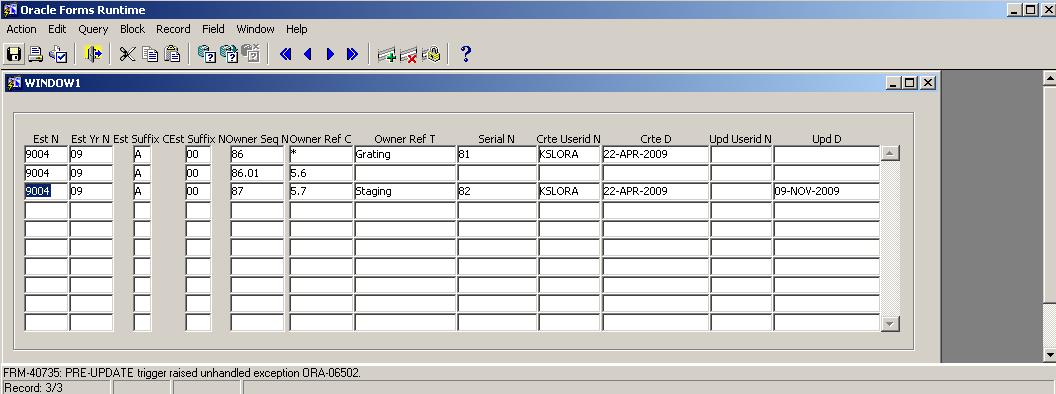Click the Insert Record icon

[x=387, y=54]
